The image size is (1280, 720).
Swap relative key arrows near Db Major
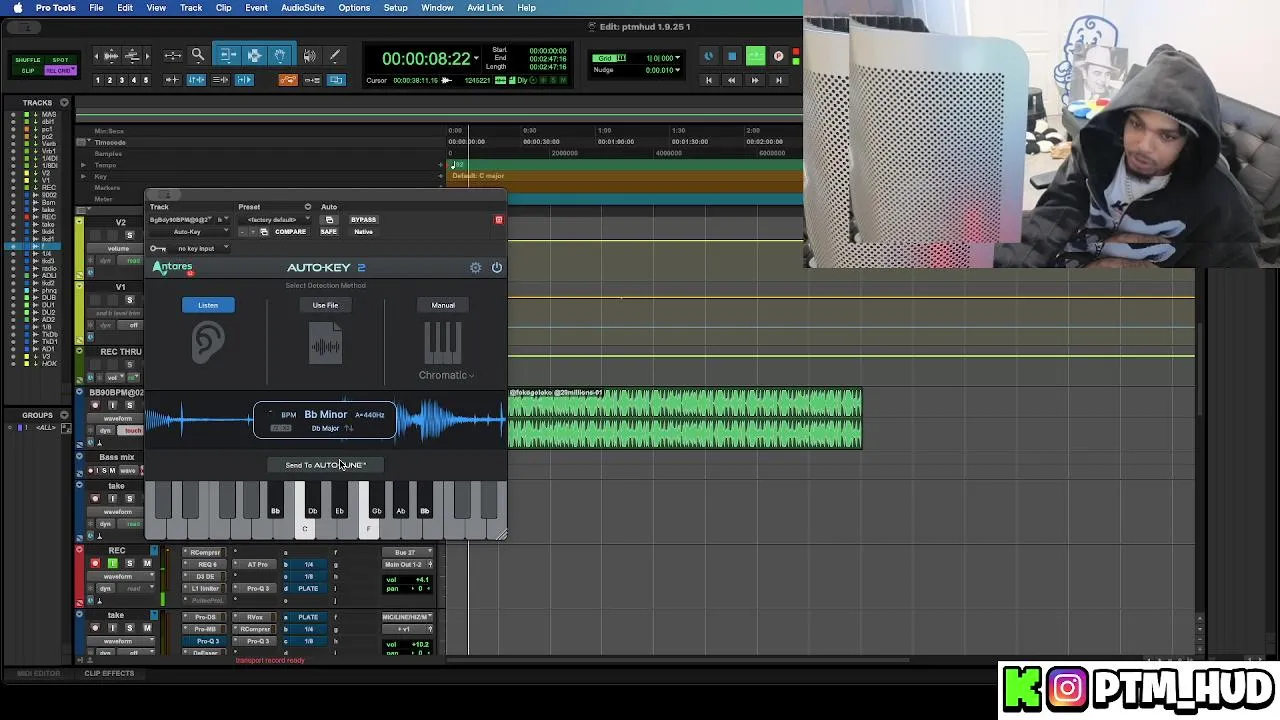[349, 428]
